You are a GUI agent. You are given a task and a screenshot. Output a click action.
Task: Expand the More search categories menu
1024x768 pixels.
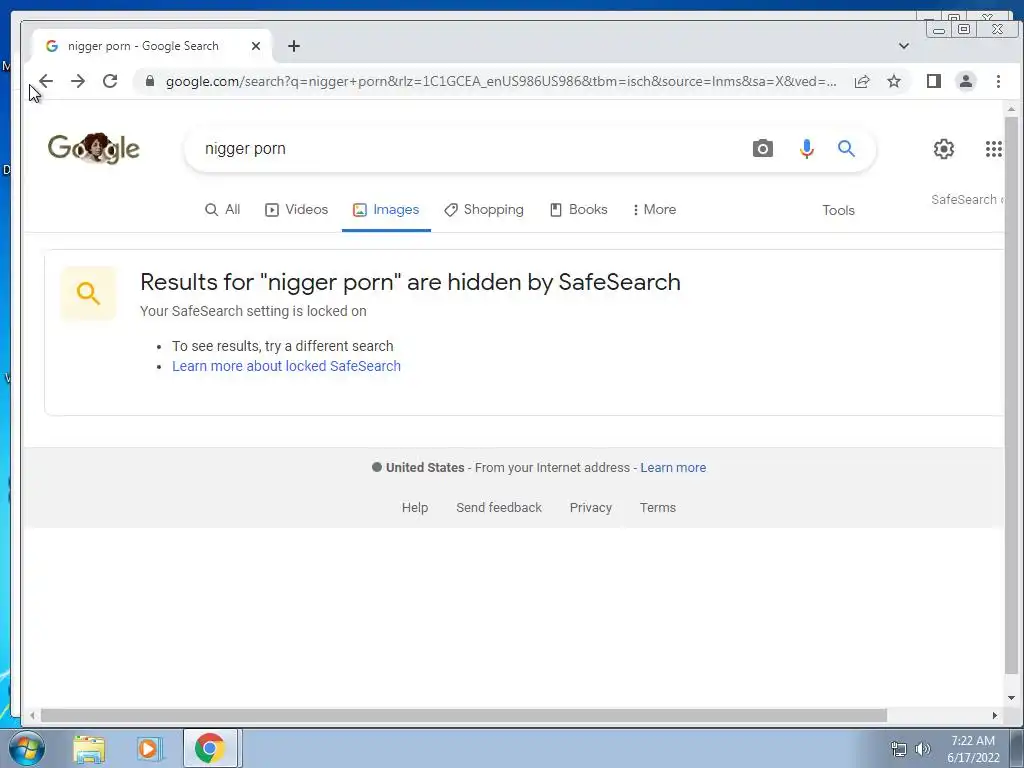pos(654,210)
